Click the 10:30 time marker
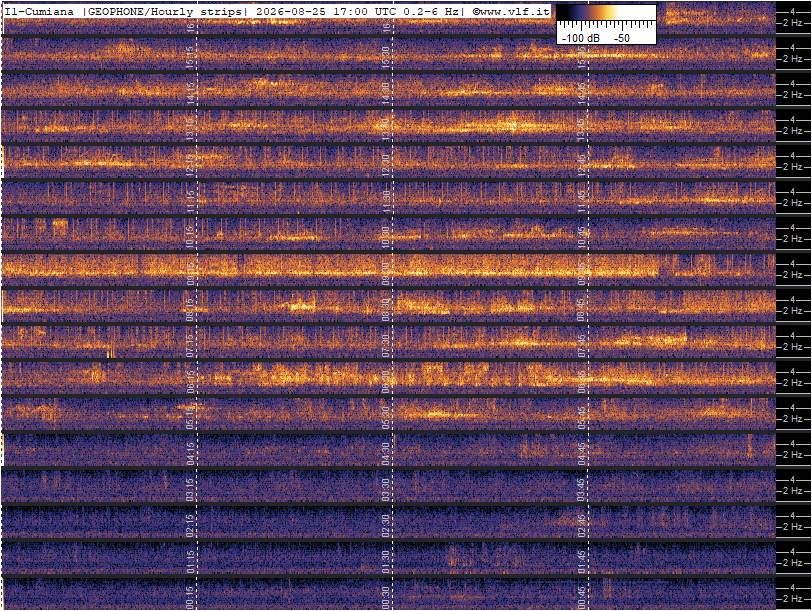 [386, 237]
